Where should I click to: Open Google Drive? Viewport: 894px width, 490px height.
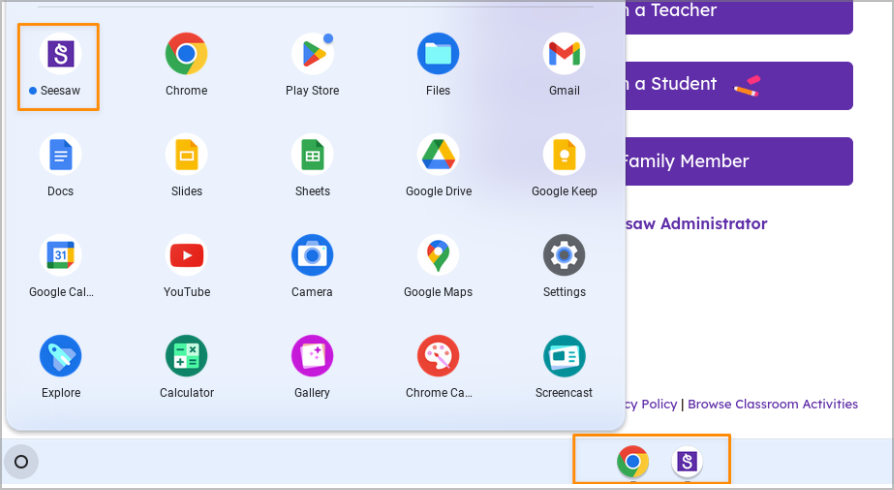pos(438,155)
